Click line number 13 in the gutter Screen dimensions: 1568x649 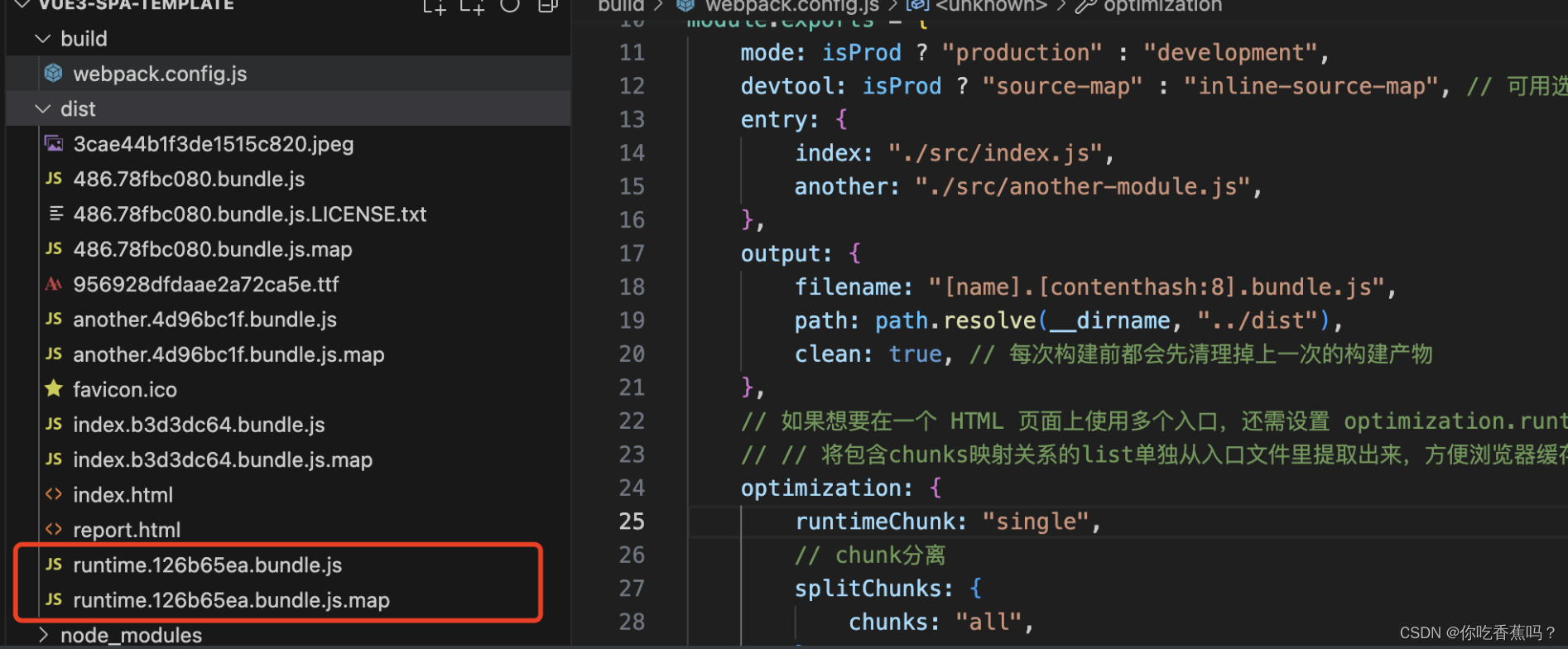[632, 120]
